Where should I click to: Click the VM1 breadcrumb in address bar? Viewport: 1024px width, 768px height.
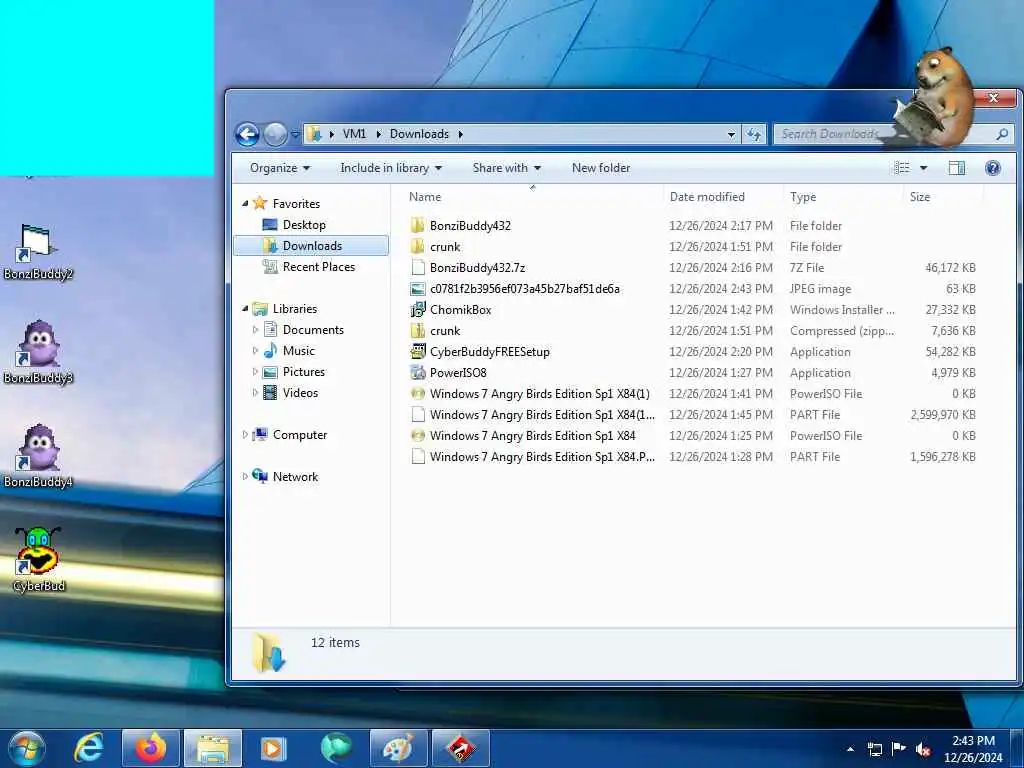pyautogui.click(x=354, y=134)
